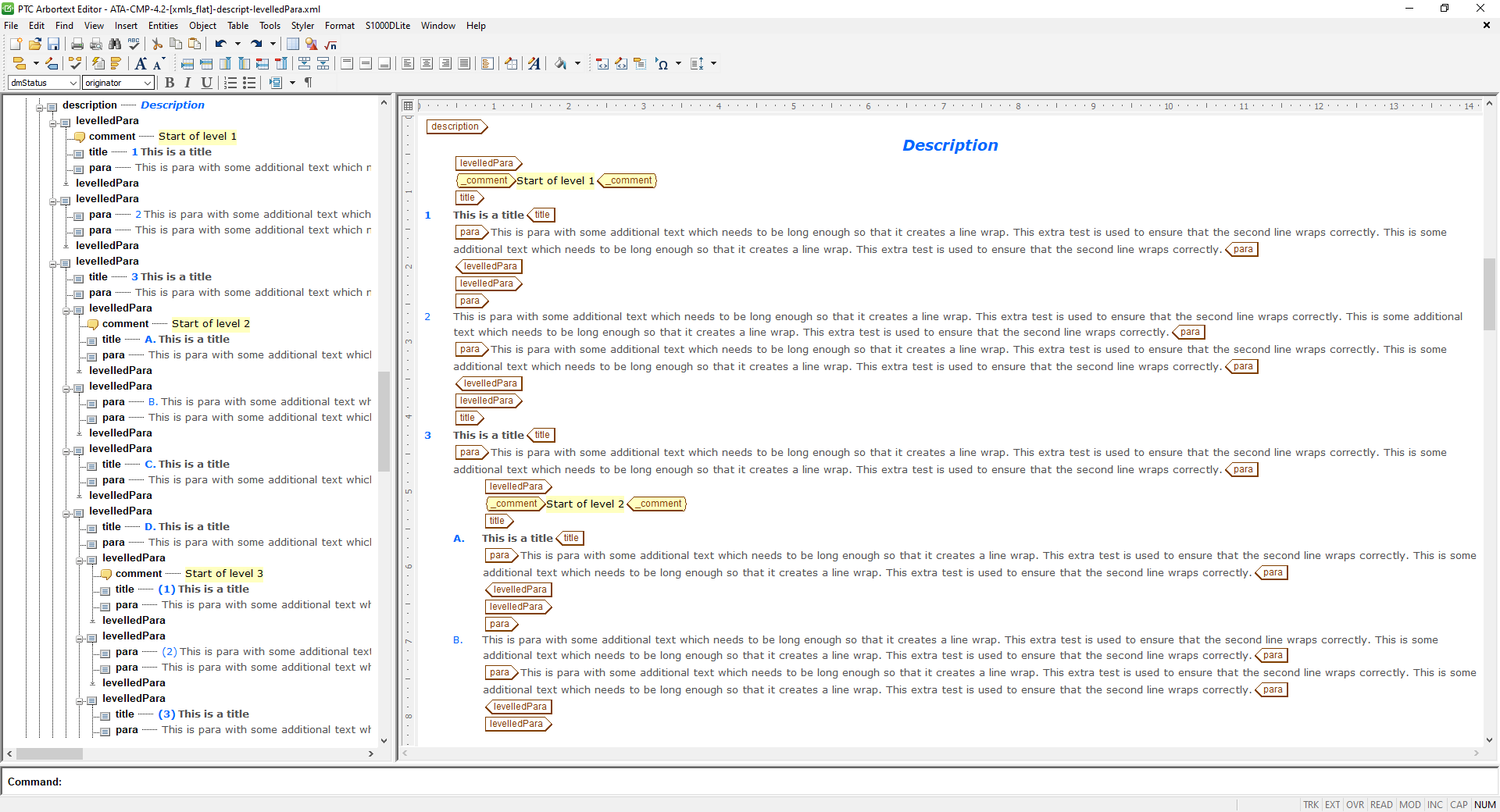1500x812 pixels.
Task: Insert a graphic using the picture icon
Action: 311,45
